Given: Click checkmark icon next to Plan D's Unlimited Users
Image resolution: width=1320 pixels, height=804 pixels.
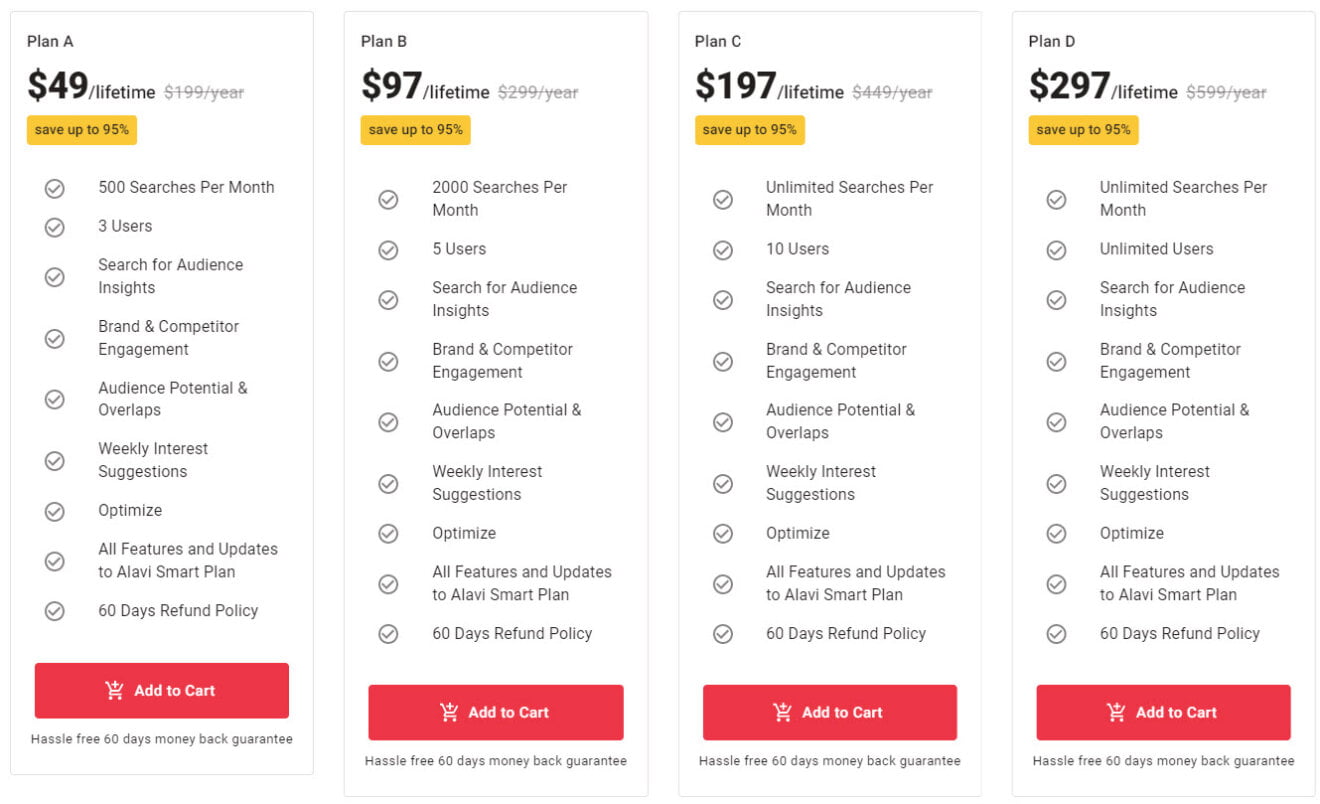Looking at the screenshot, I should (x=1056, y=250).
